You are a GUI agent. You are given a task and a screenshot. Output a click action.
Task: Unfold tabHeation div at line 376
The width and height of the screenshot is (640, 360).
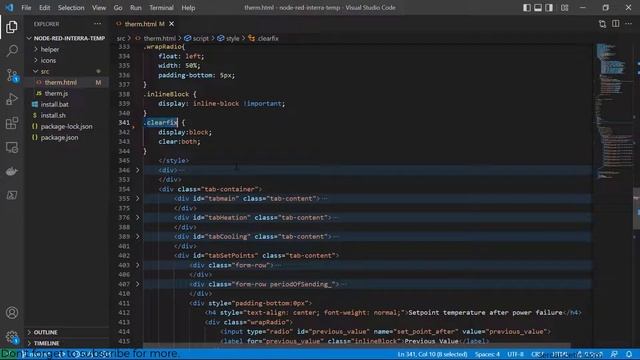pyautogui.click(x=138, y=217)
